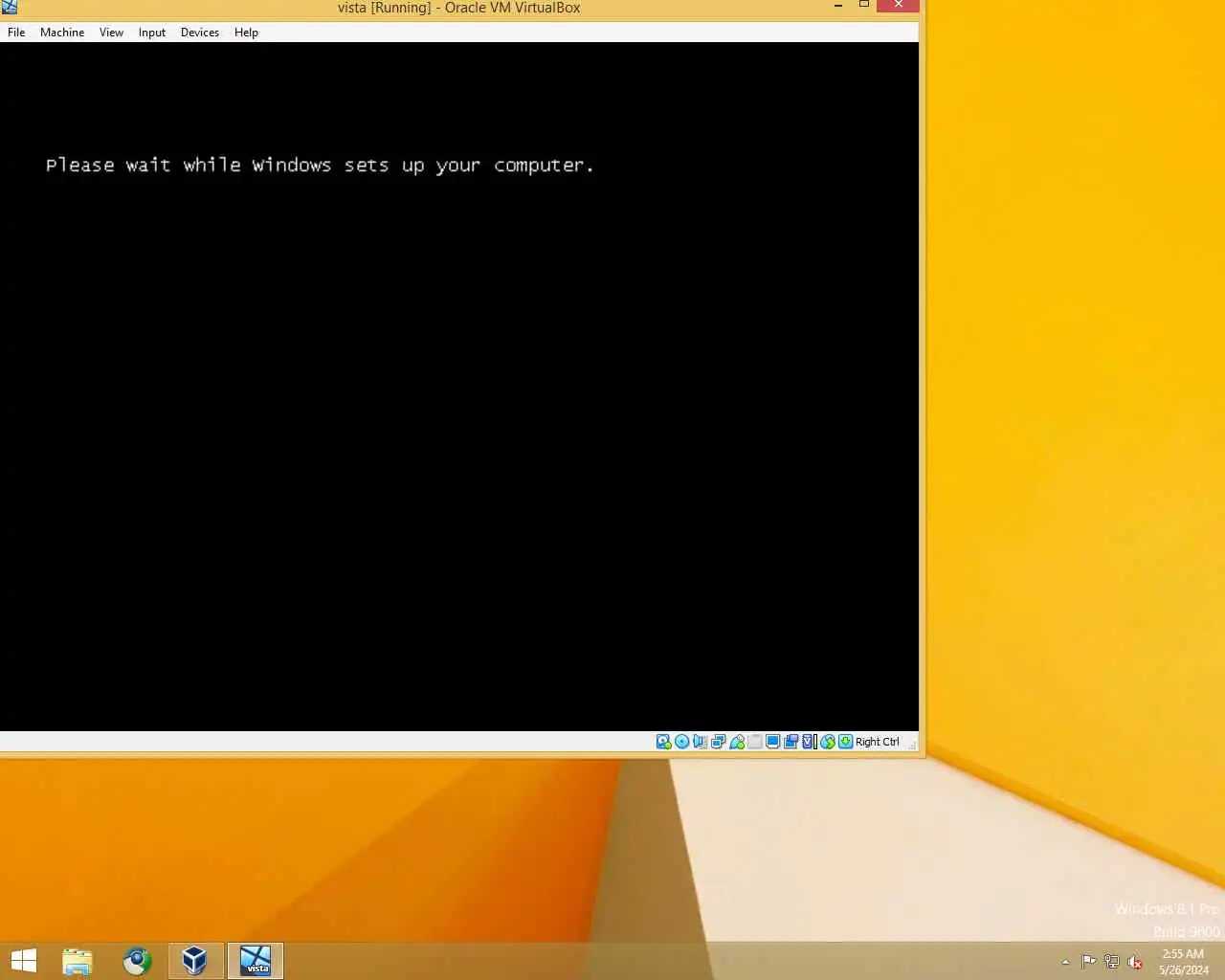Click the vista VM window title text
The image size is (1225, 980).
[x=458, y=8]
